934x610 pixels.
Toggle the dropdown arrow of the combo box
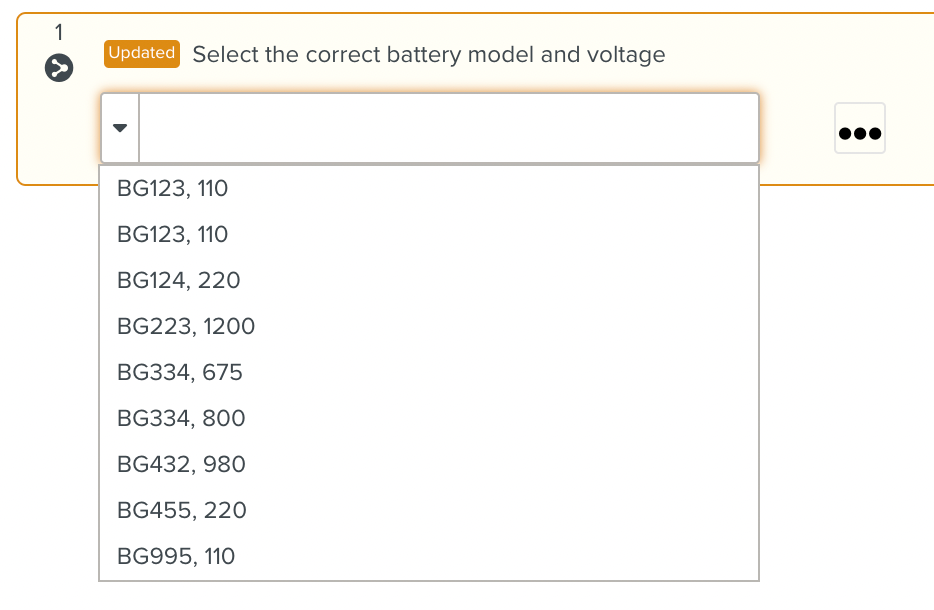click(120, 128)
